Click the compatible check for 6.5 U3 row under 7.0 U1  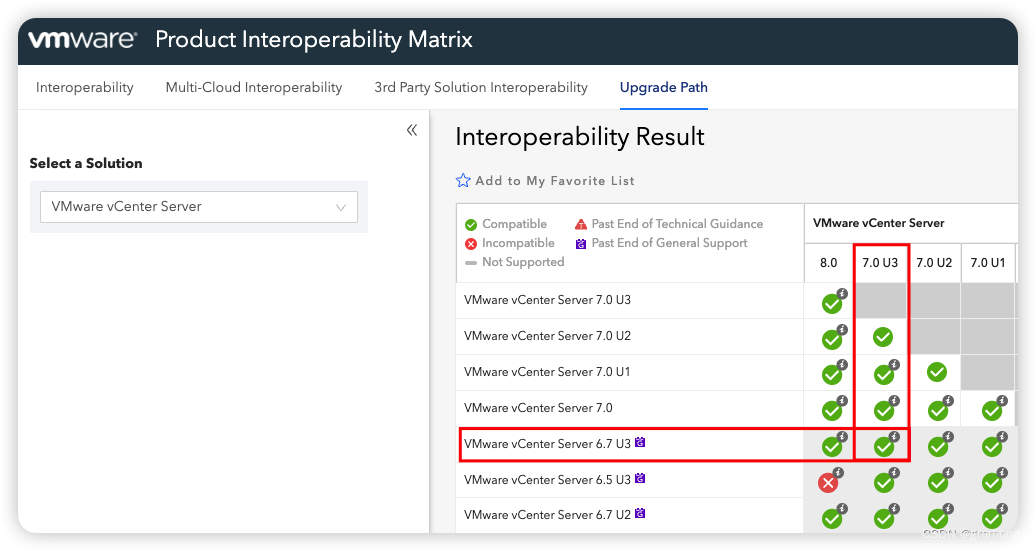[x=991, y=482]
